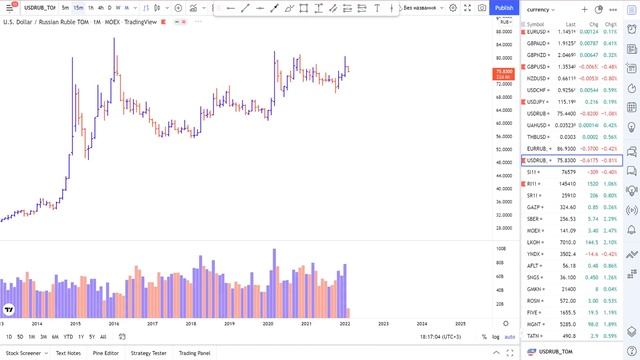Image resolution: width=640 pixels, height=360 pixels.
Task: Select the brush drawing tool
Action: 289,8
